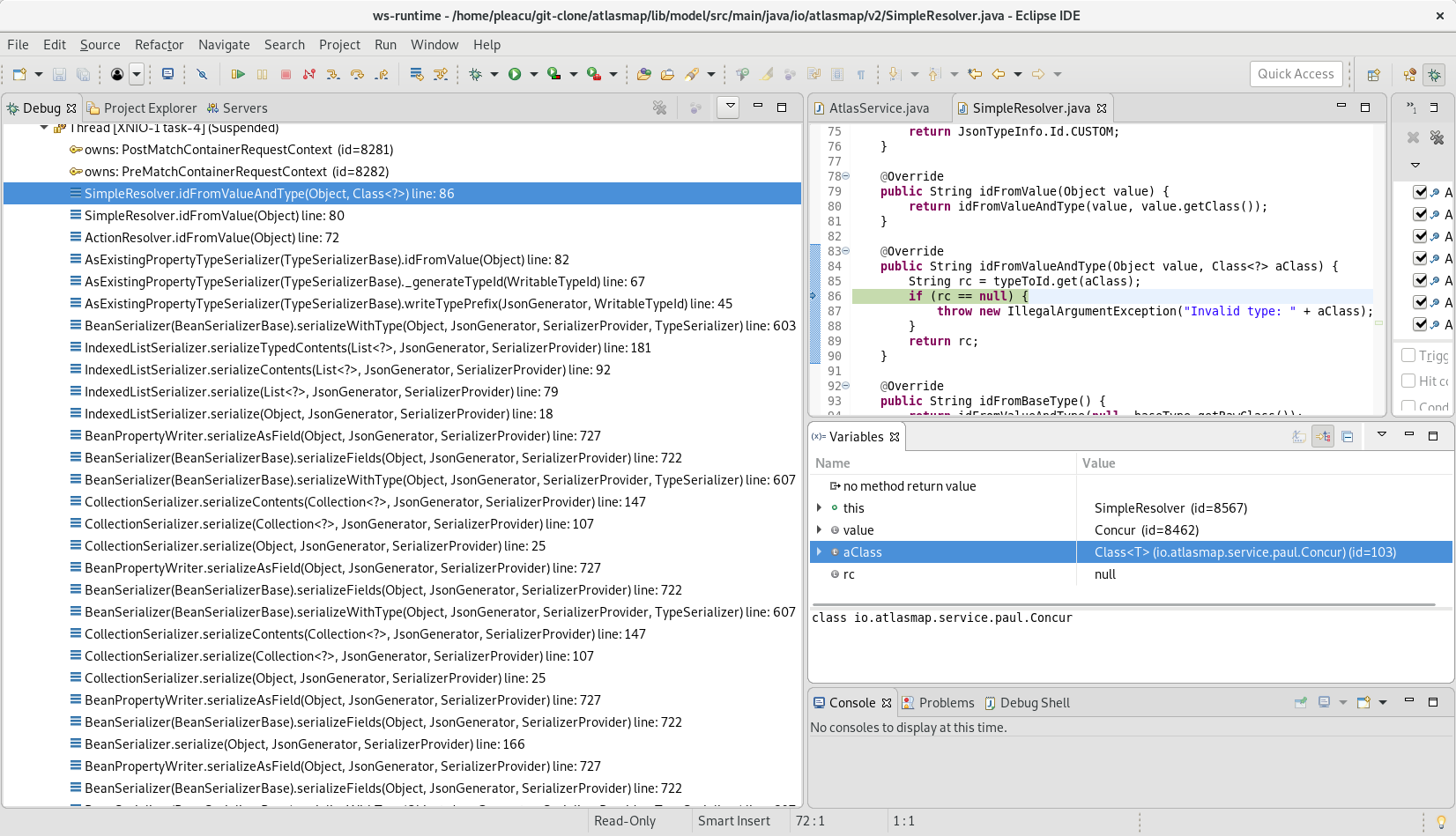The image size is (1456, 836).
Task: Click the Suspend (pause) debug icon
Action: 262,74
